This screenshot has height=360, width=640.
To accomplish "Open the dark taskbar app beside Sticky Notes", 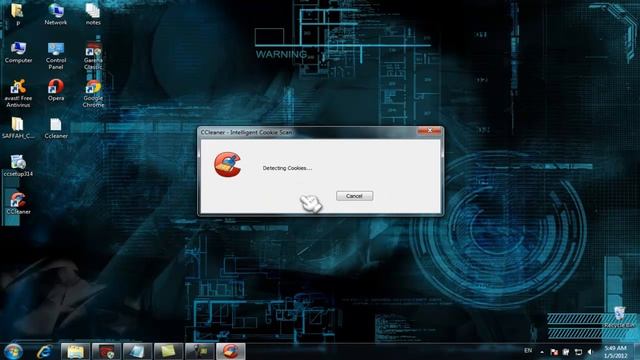I will (x=199, y=351).
